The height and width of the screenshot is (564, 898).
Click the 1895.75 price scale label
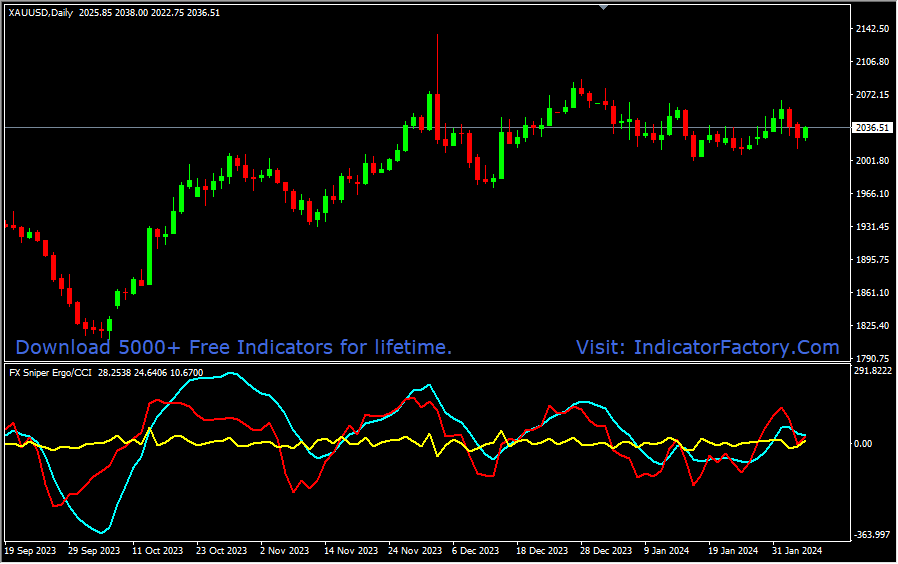tap(872, 260)
